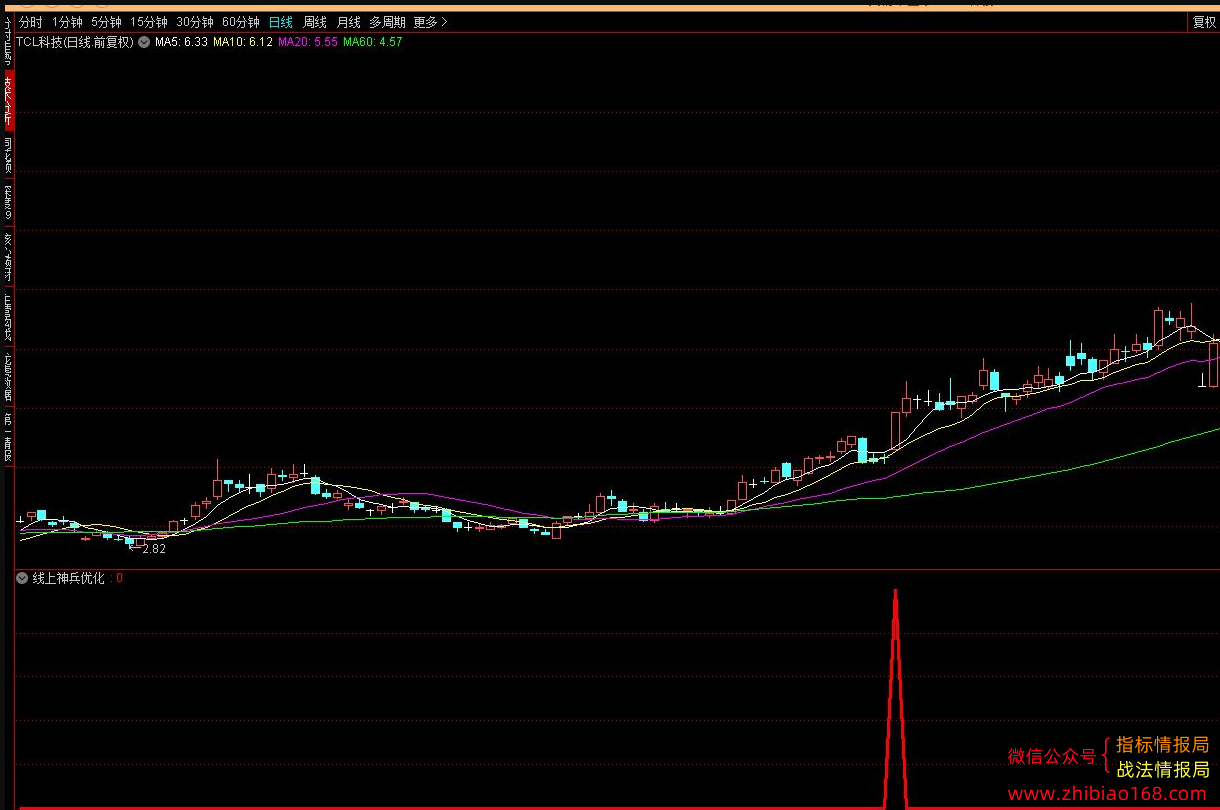
Task: Click the TCL科技(日线 前复权) chart title
Action: [75, 42]
